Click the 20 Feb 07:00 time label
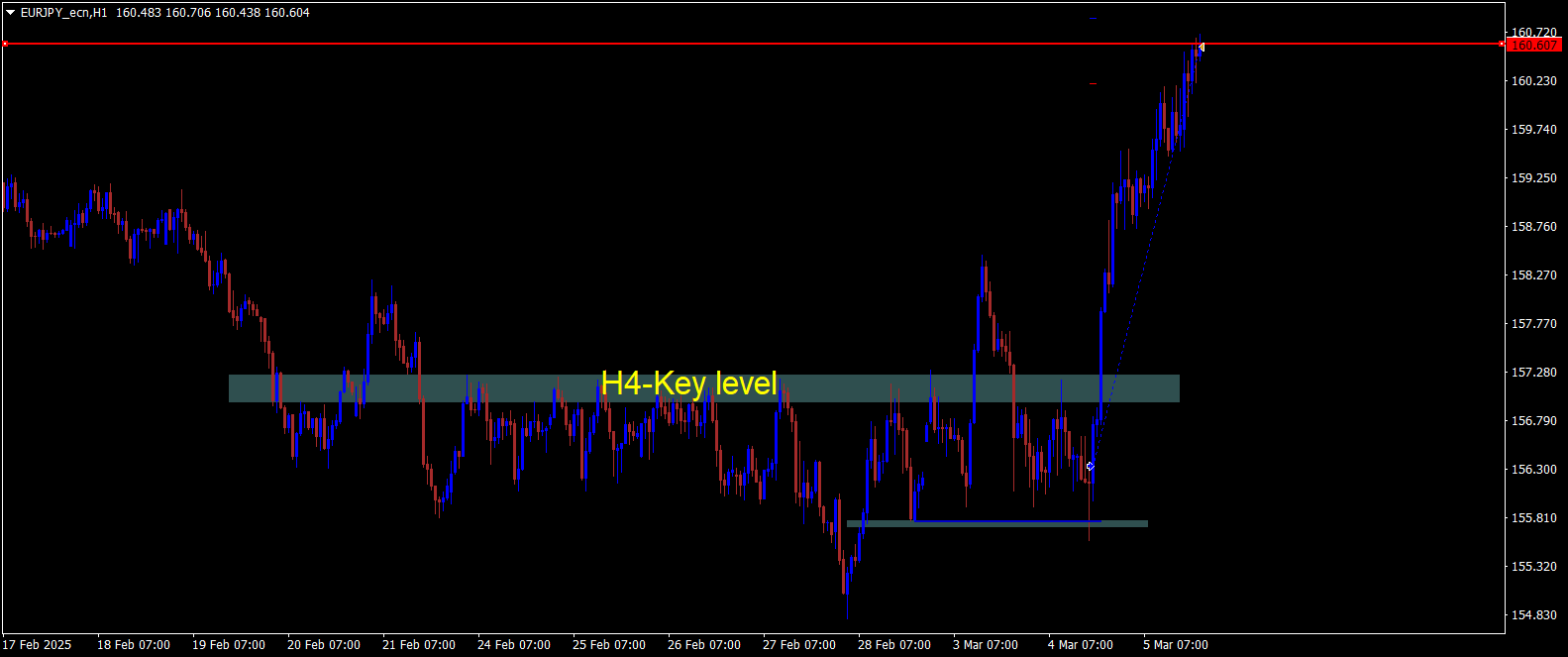The height and width of the screenshot is (657, 1568). [x=324, y=645]
